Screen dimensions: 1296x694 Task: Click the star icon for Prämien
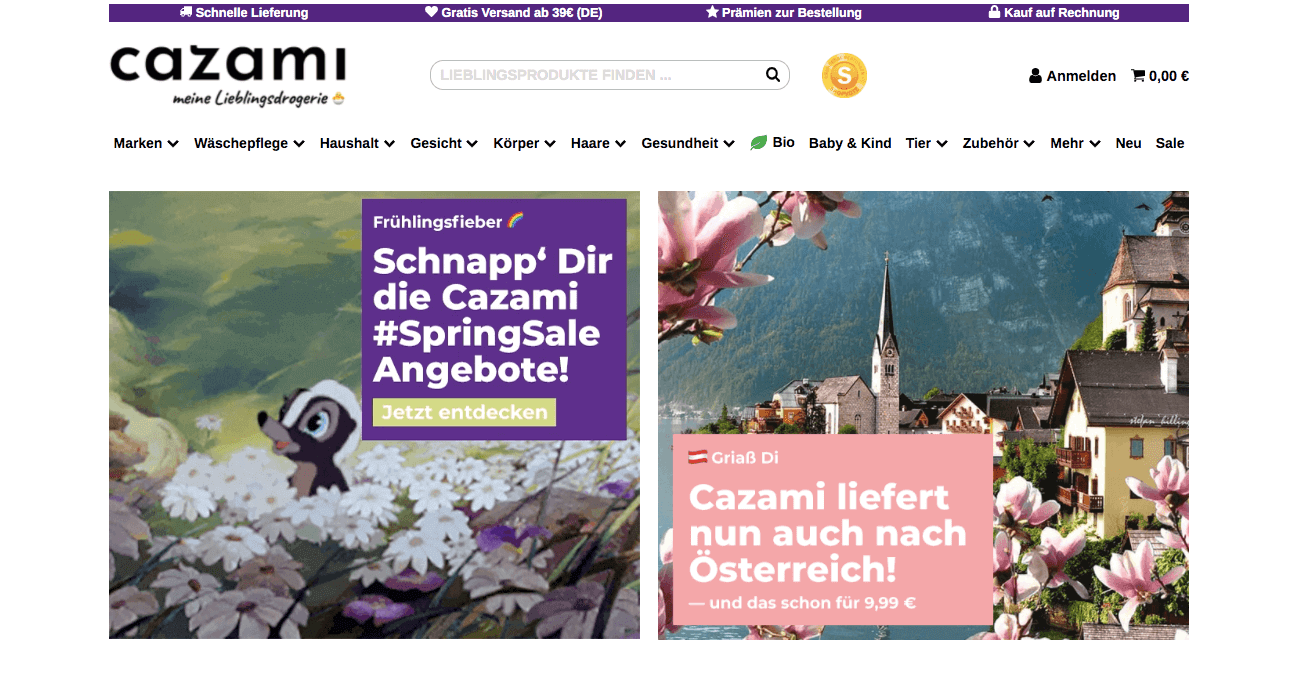click(712, 13)
